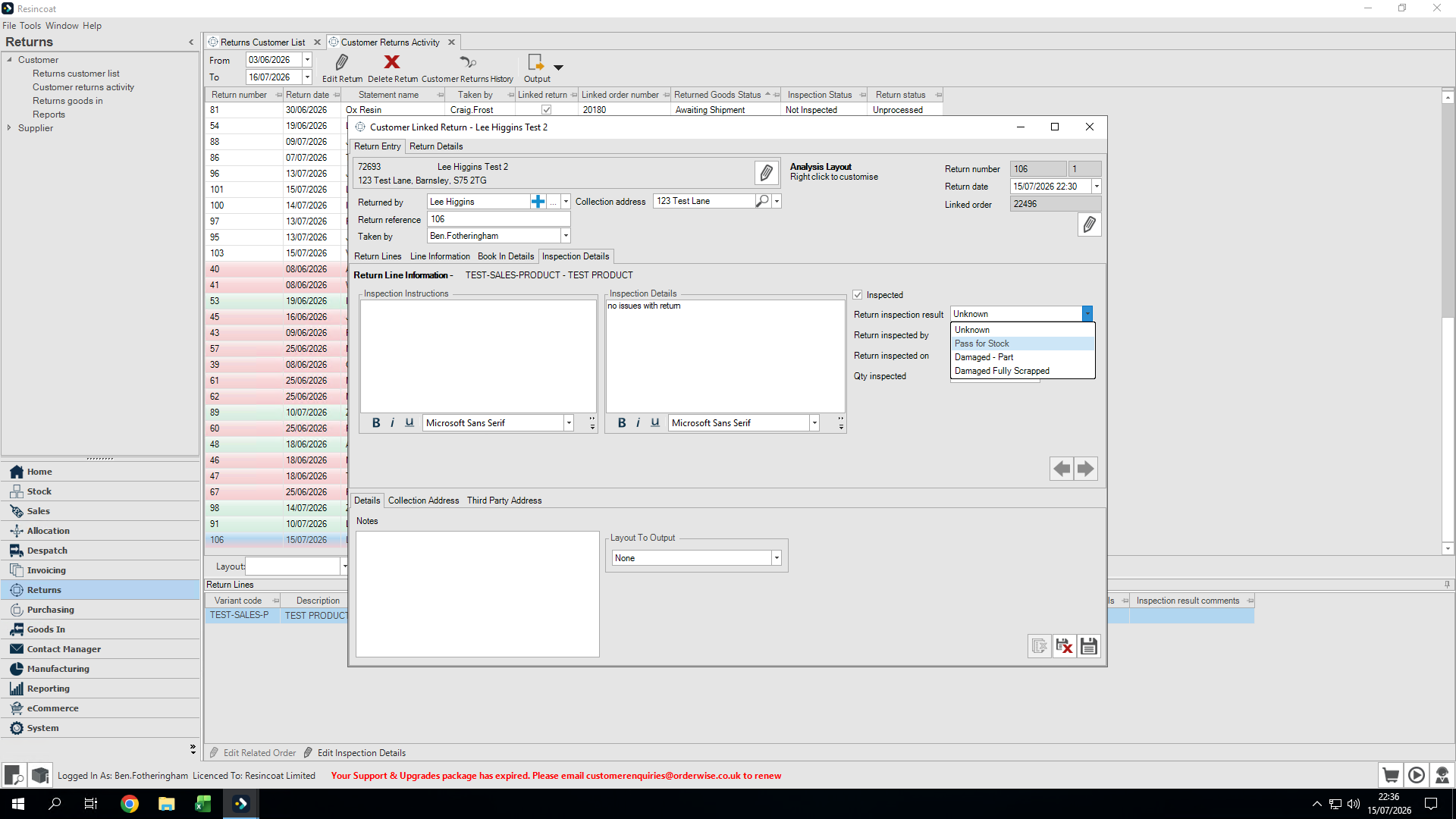The width and height of the screenshot is (1456, 819).
Task: Open the Tools menu
Action: pyautogui.click(x=30, y=26)
